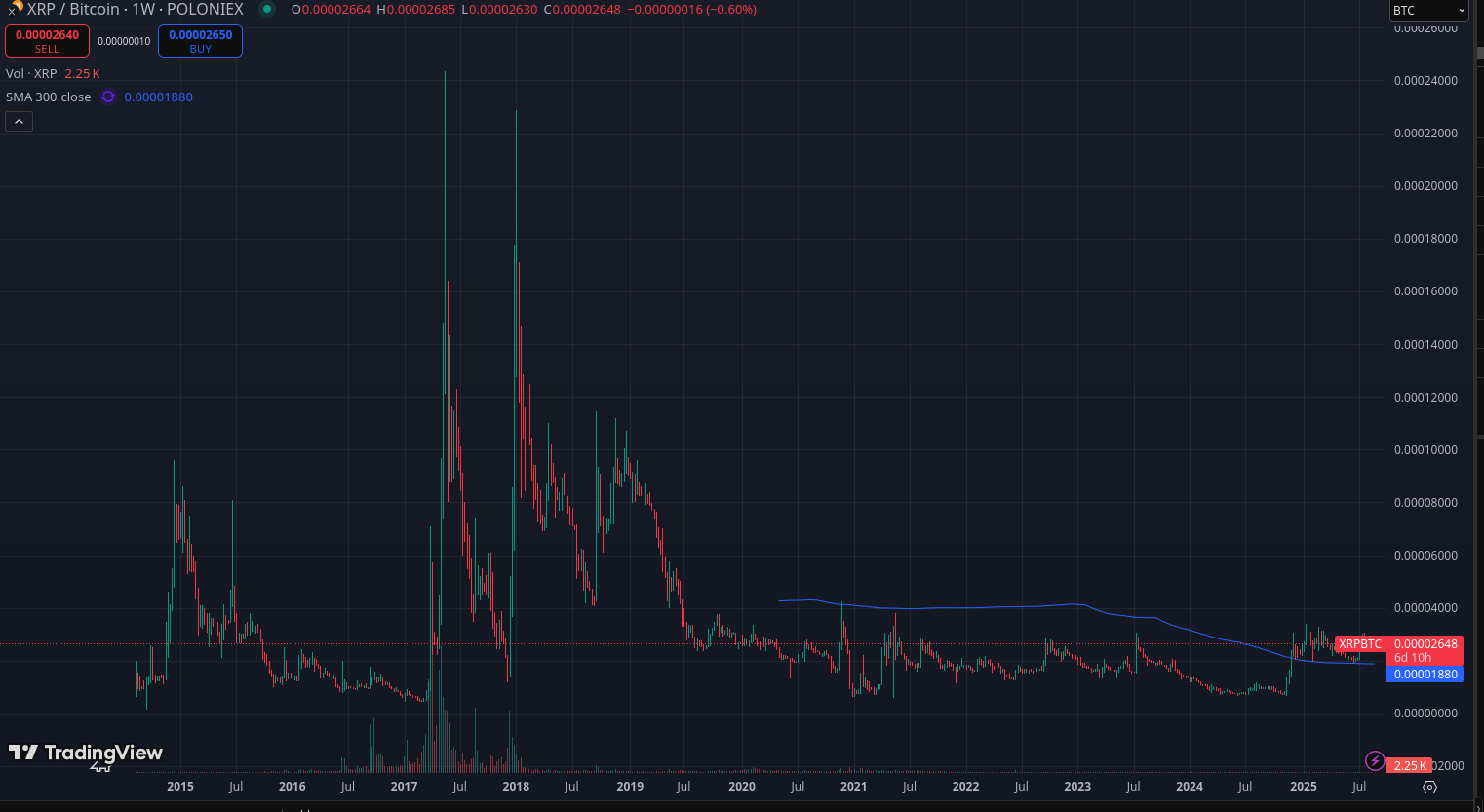
Task: Click the Jul label between 2023 and 2024
Action: coord(1133,787)
